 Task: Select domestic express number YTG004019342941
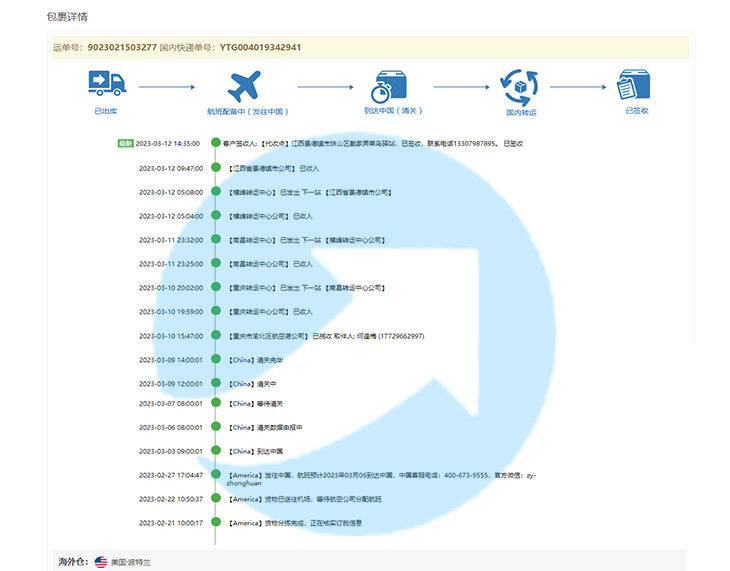pos(260,47)
